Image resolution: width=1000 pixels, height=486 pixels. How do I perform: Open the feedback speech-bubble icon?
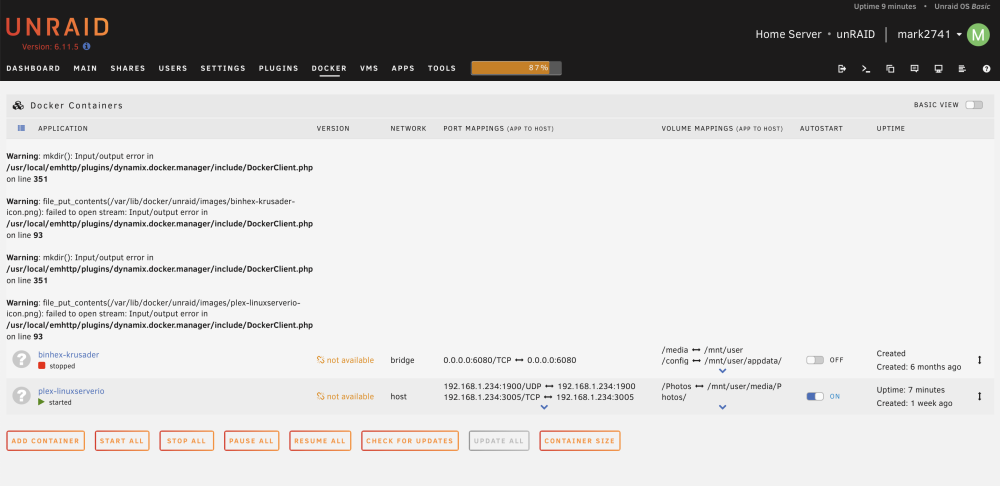coord(914,69)
